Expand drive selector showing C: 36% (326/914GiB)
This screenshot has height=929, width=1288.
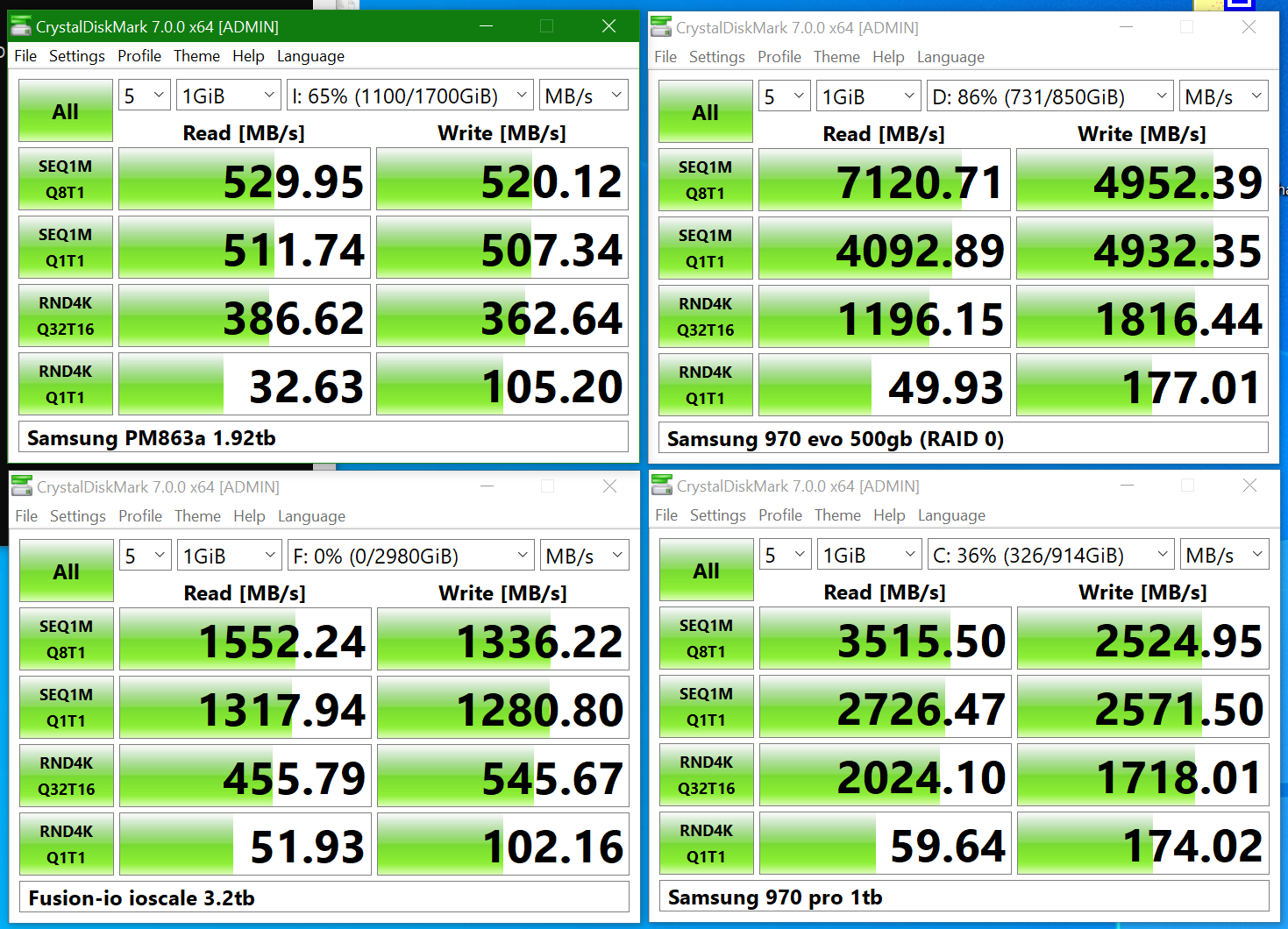[x=1050, y=555]
